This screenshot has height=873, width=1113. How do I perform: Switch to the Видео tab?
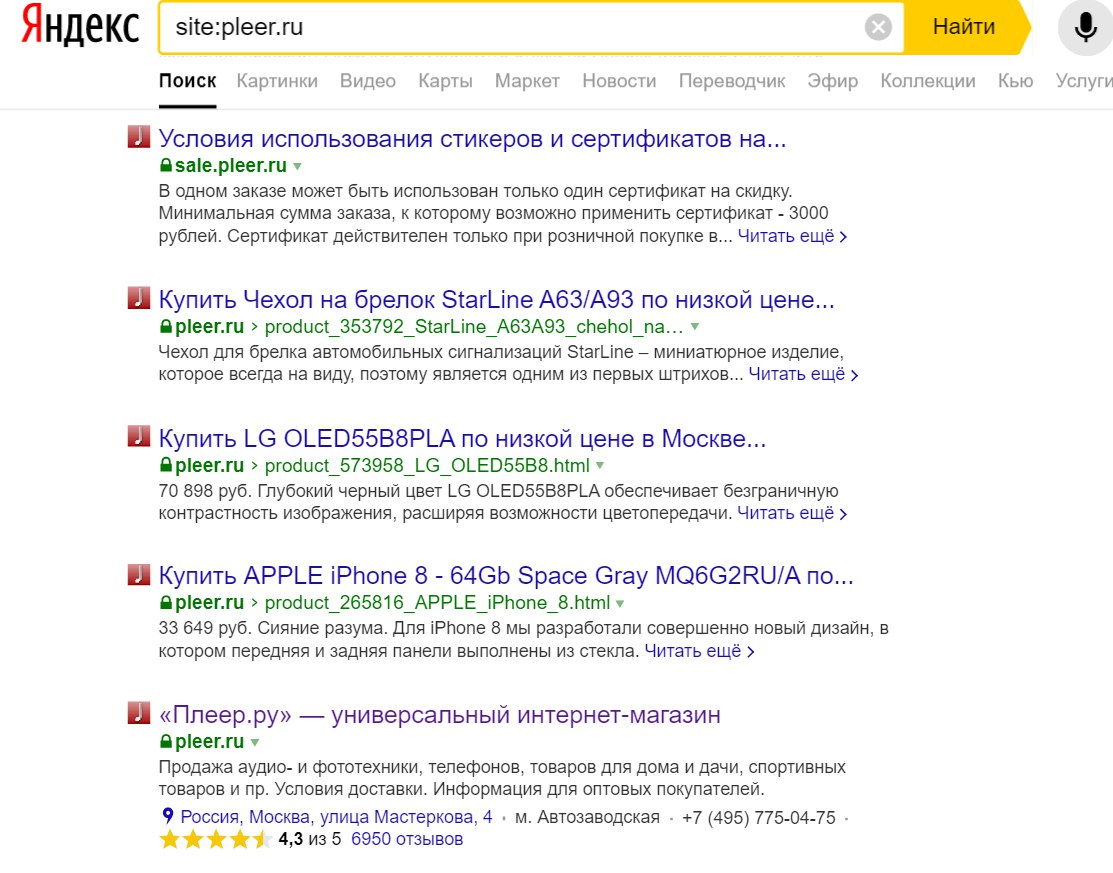click(x=368, y=81)
